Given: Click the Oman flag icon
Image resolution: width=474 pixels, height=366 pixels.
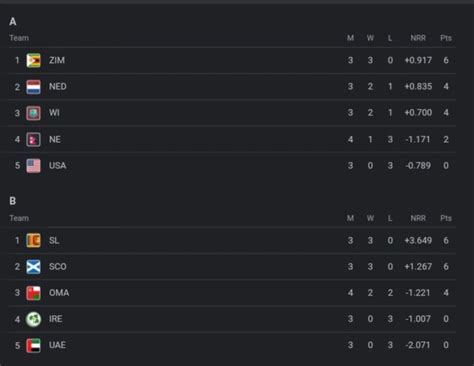Looking at the screenshot, I should pos(33,293).
